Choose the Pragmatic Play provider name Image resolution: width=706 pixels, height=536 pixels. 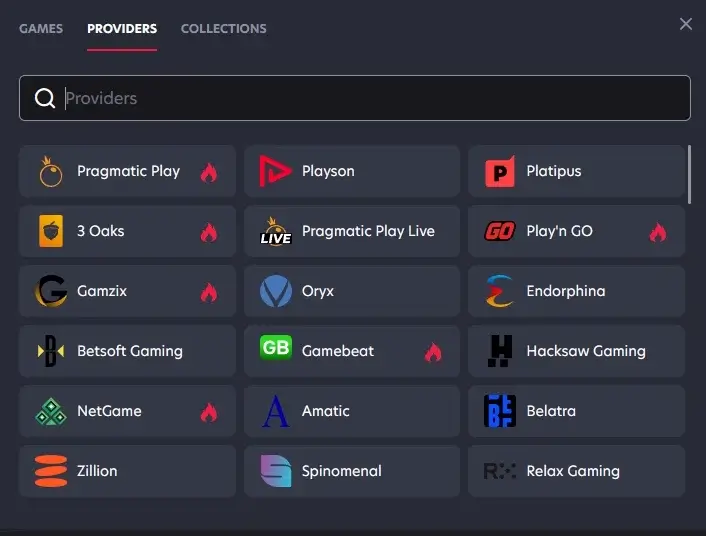pos(128,171)
